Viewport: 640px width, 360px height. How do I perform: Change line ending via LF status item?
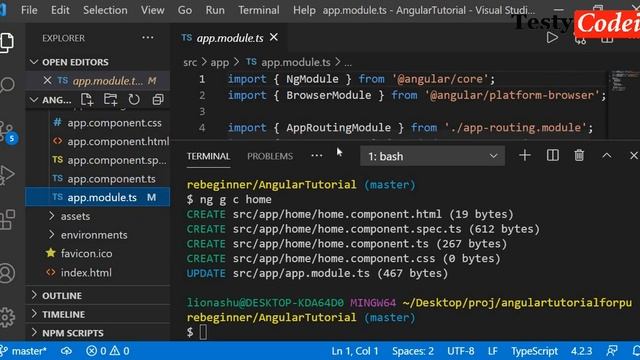pyautogui.click(x=493, y=351)
